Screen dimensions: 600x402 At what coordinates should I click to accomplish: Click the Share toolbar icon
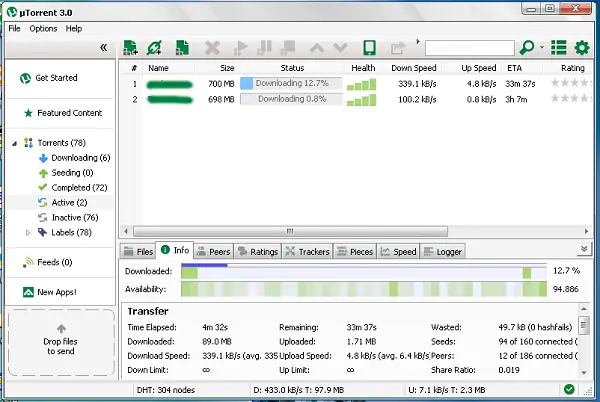[x=398, y=48]
